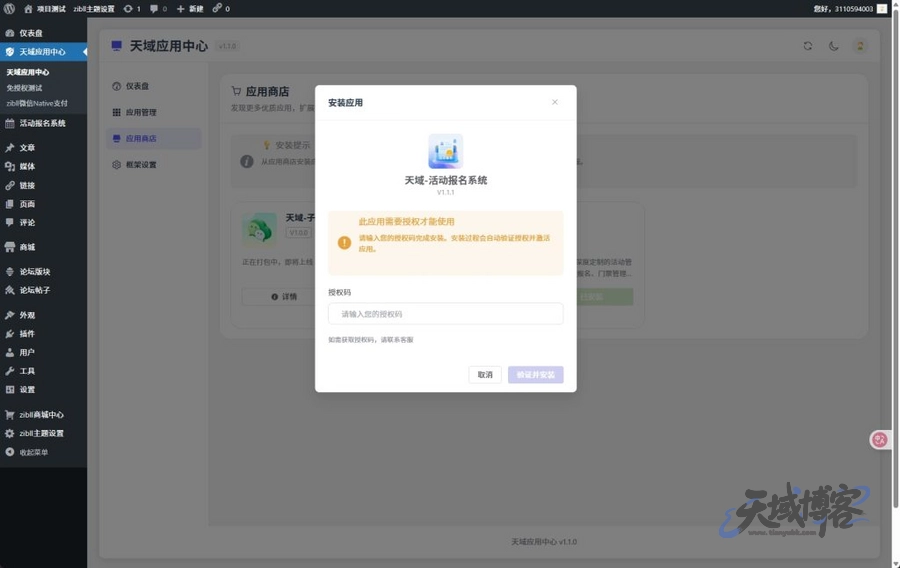Open 活动报名系统 in the sidebar
Screen dimensions: 900x568
point(44,123)
